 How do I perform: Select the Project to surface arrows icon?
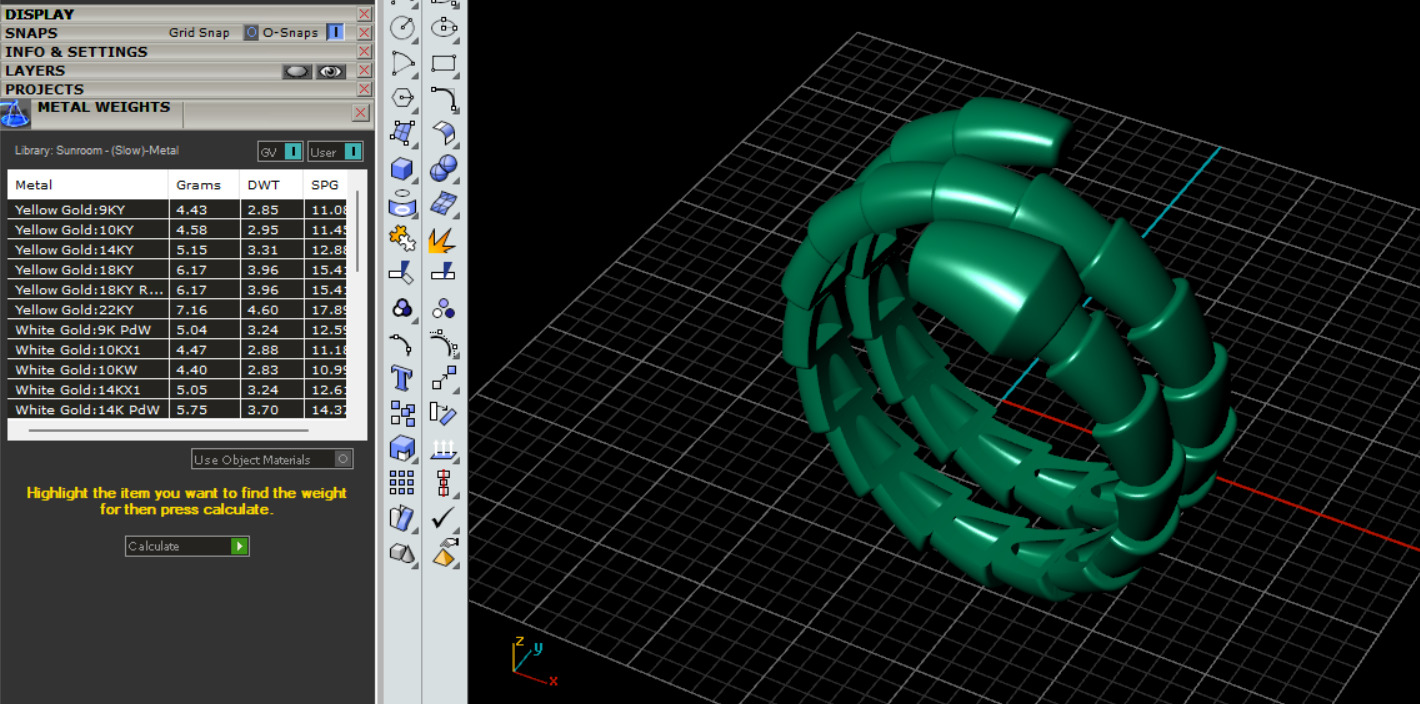pos(444,448)
